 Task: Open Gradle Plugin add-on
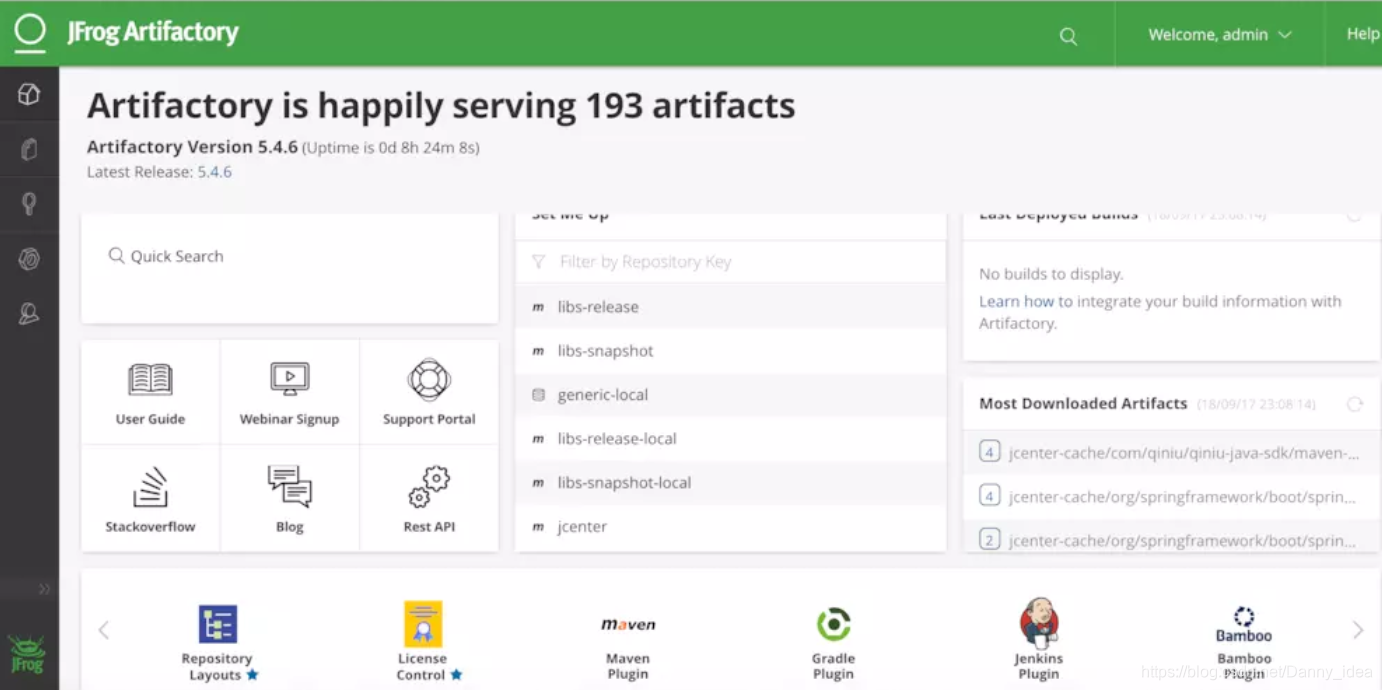[x=833, y=642]
